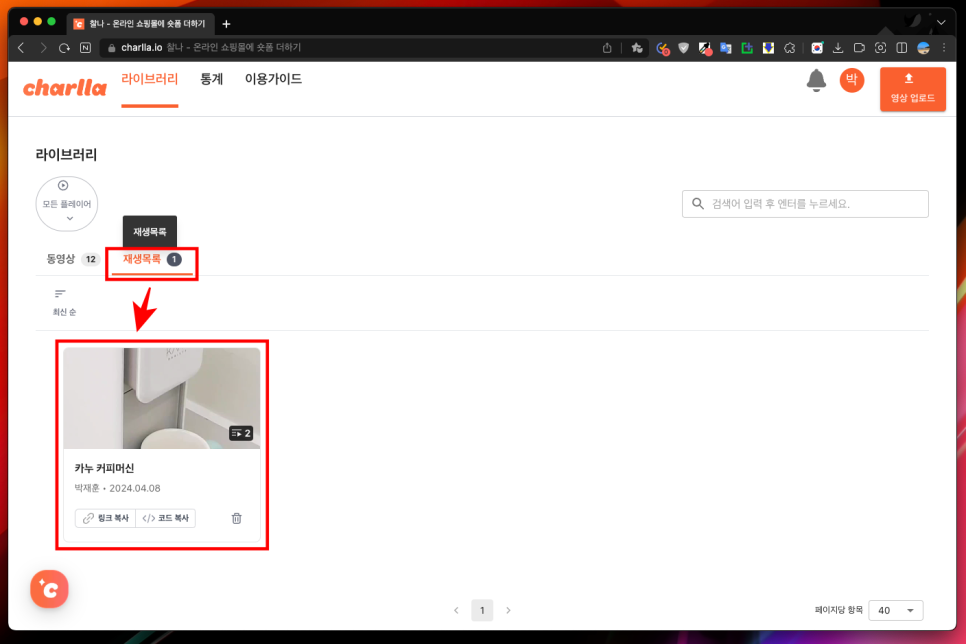Click the Korean flag extension icon
Screen dimensions: 966x644
817,48
